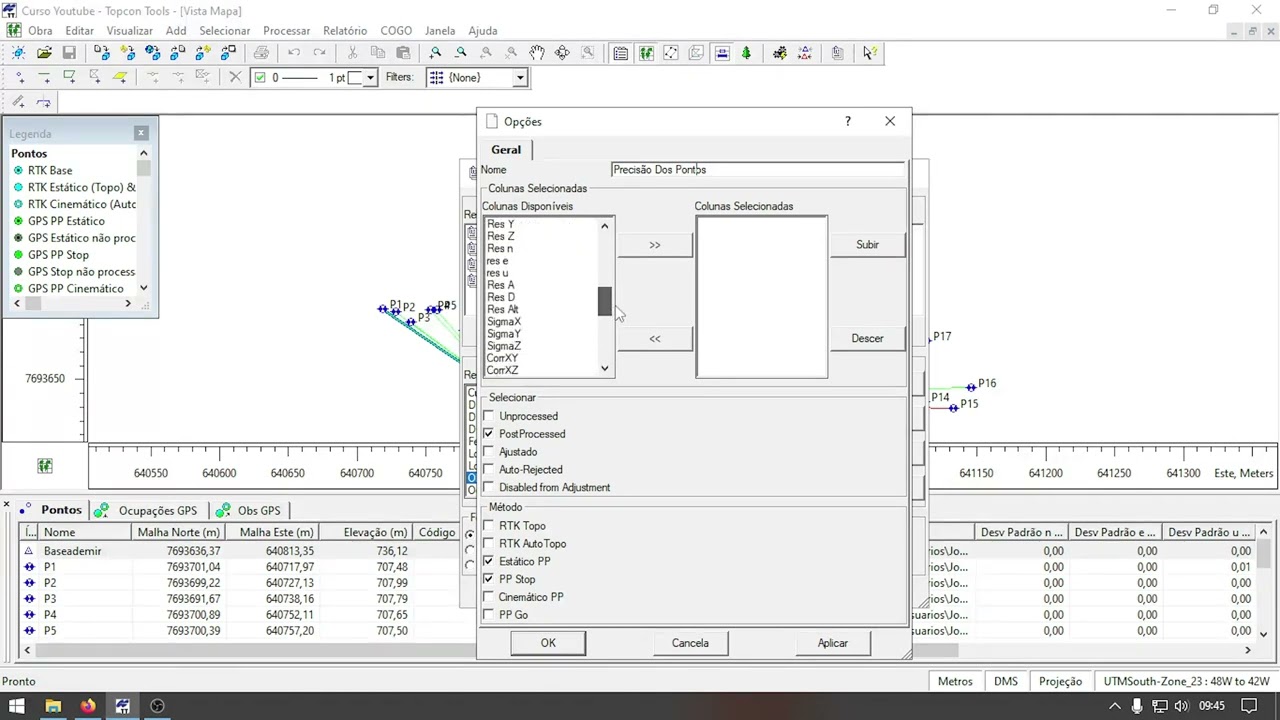Click the legend panel's down arrow
This screenshot has height=720, width=1280.
[143, 288]
